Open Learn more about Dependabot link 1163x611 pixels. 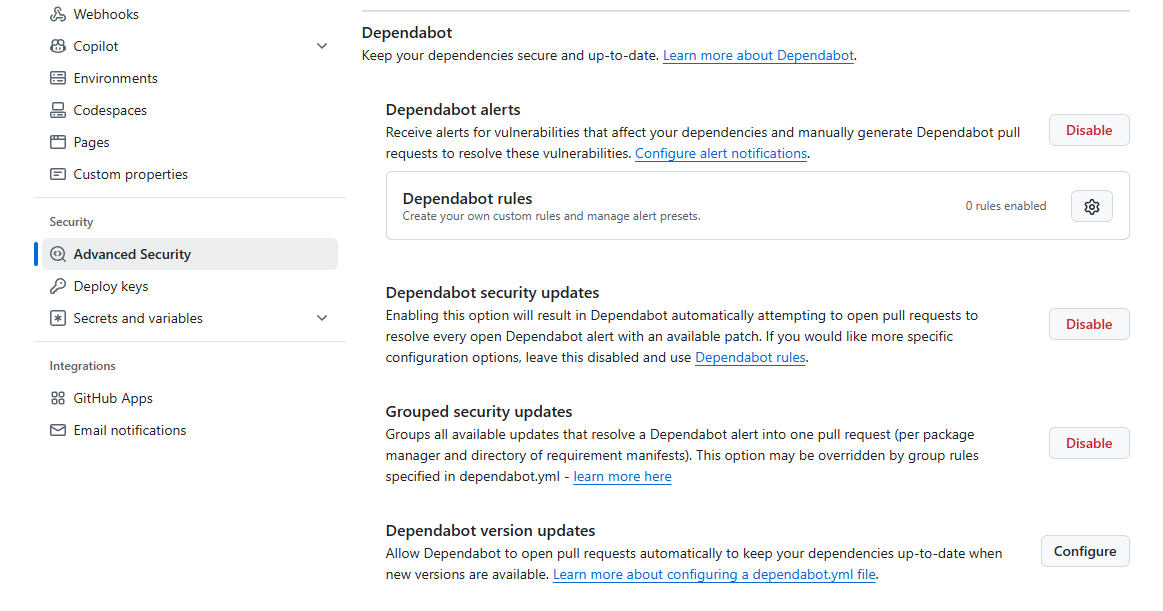point(758,55)
